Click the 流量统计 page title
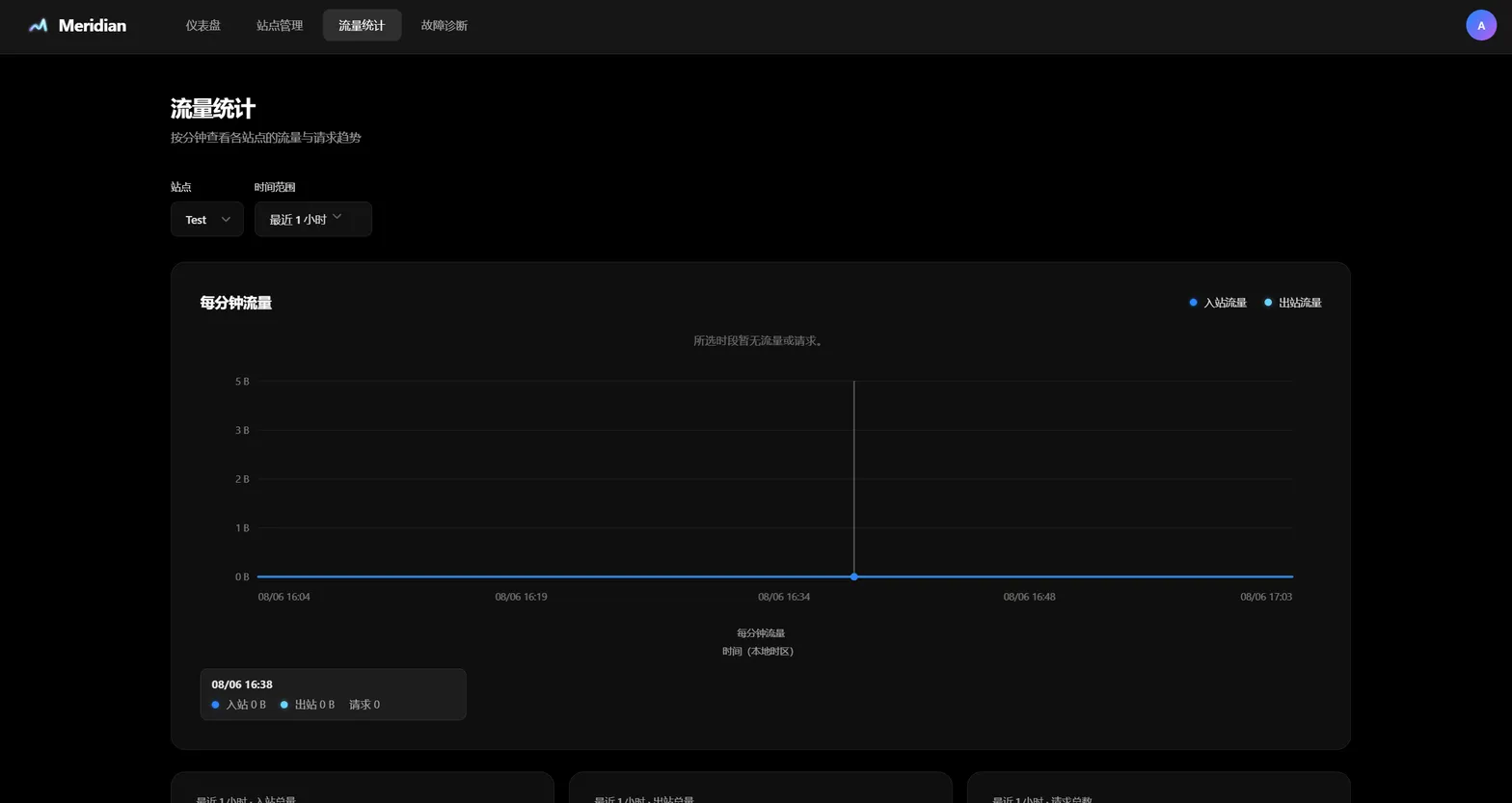This screenshot has height=803, width=1512. 213,109
